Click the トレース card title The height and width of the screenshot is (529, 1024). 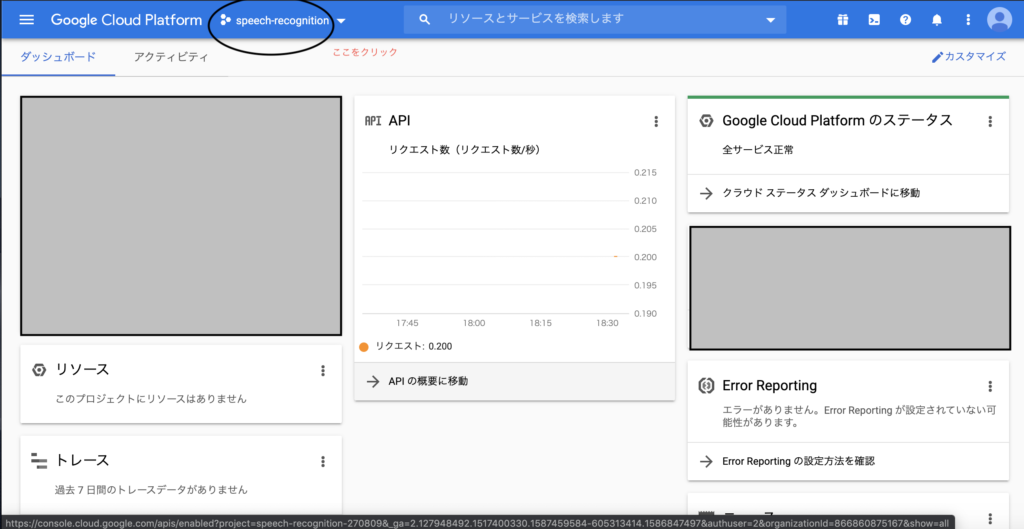point(82,460)
